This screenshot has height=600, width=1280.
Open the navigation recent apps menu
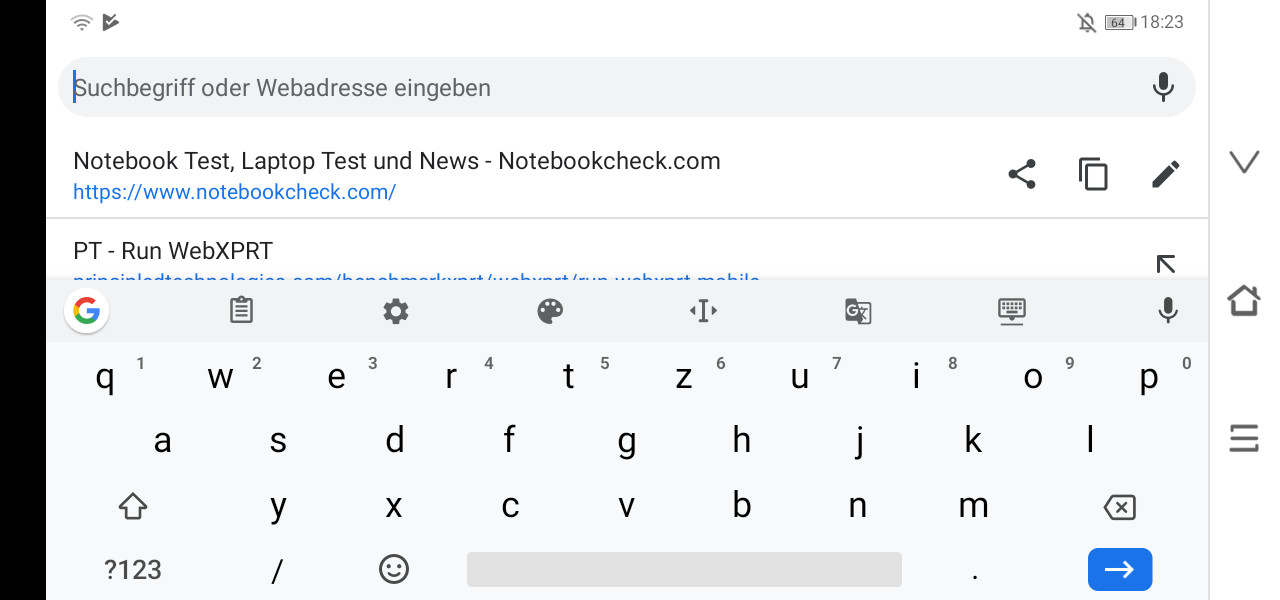(1244, 438)
